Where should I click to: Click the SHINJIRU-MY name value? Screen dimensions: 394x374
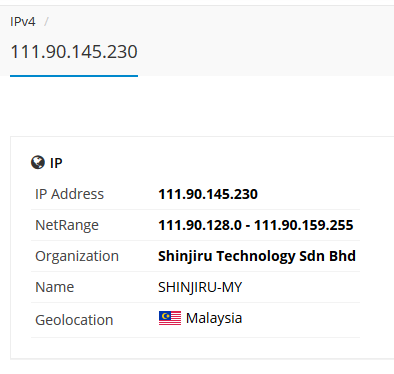pyautogui.click(x=200, y=287)
